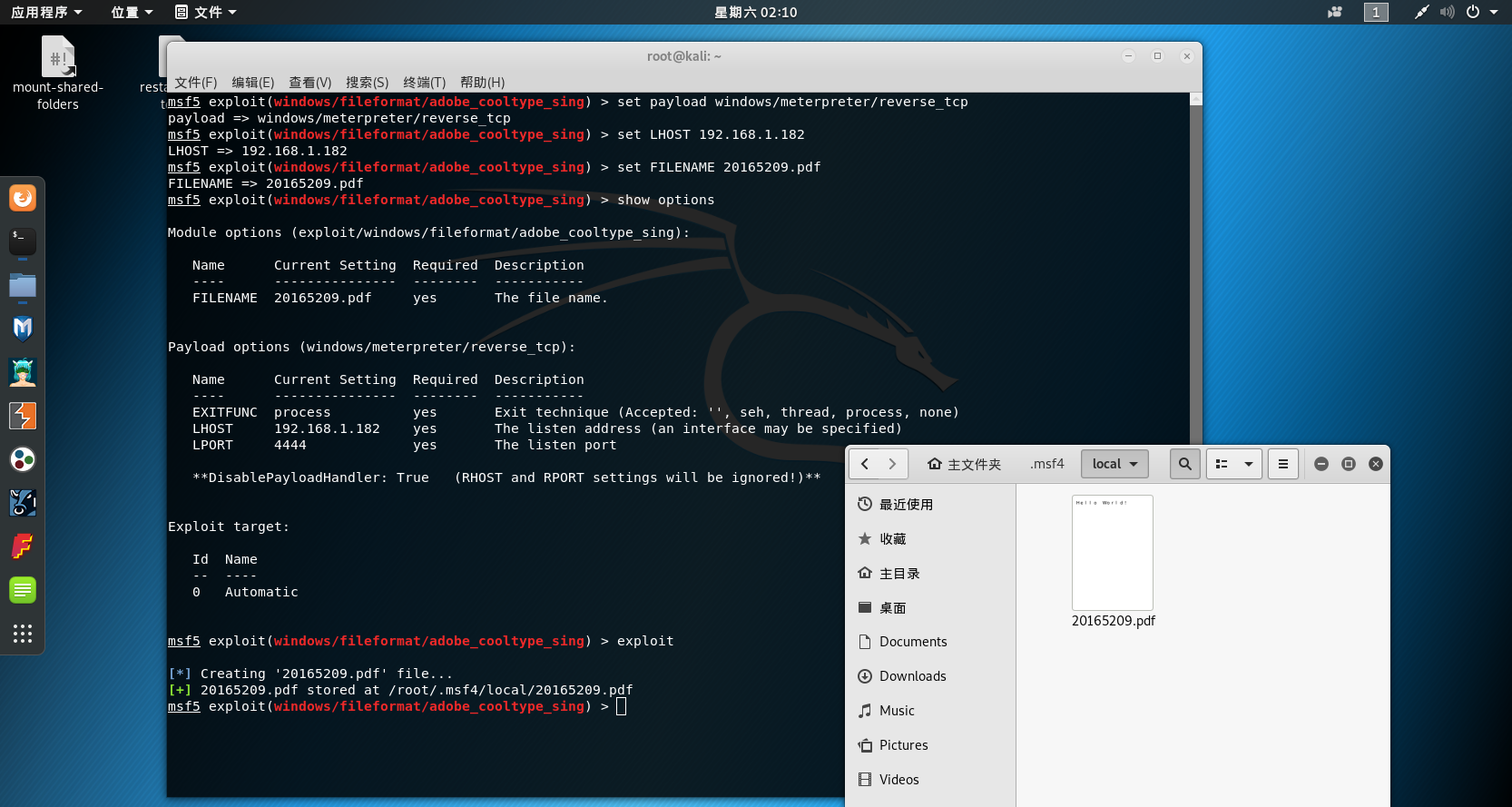Open Firefox from the dock

click(x=23, y=198)
